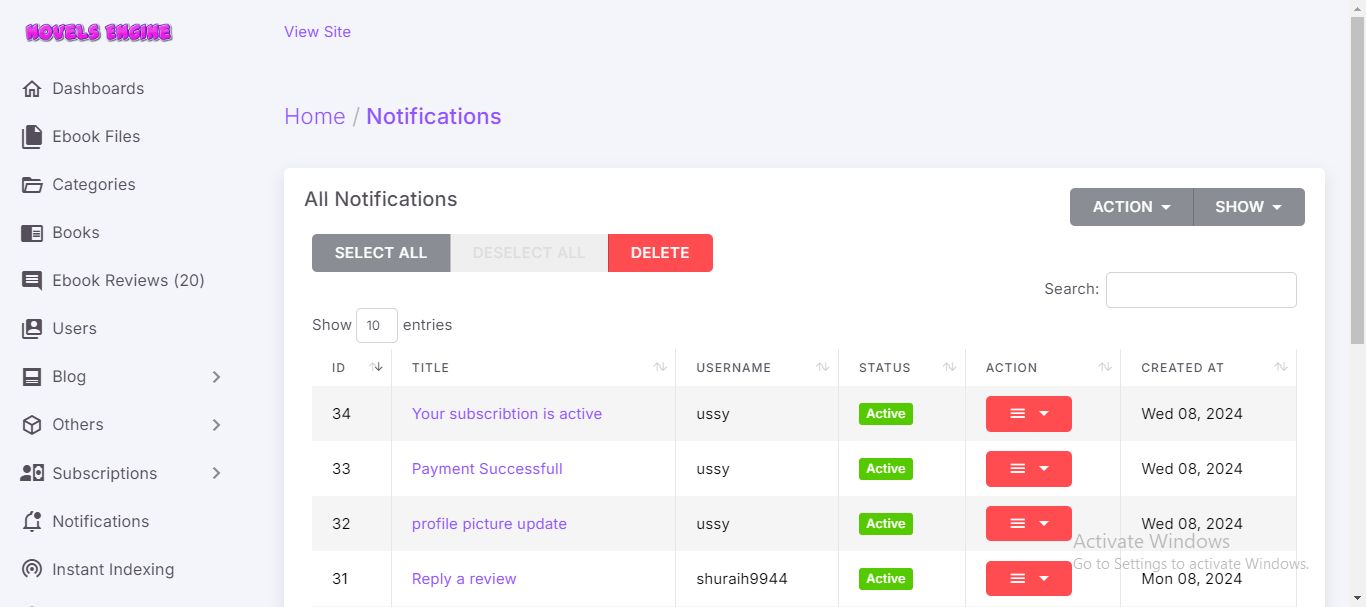The image size is (1366, 607).
Task: Click the Ebook Files document icon
Action: [x=32, y=137]
